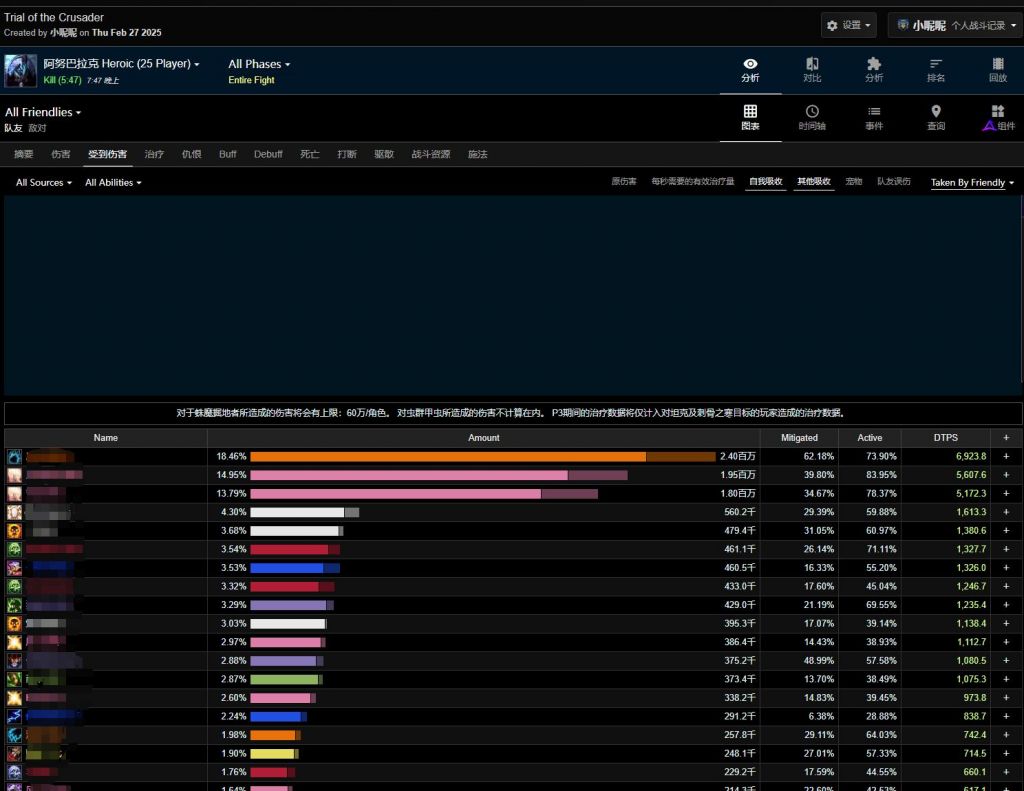This screenshot has width=1024, height=791.
Task: Open the 组件 components icon
Action: pos(997,118)
